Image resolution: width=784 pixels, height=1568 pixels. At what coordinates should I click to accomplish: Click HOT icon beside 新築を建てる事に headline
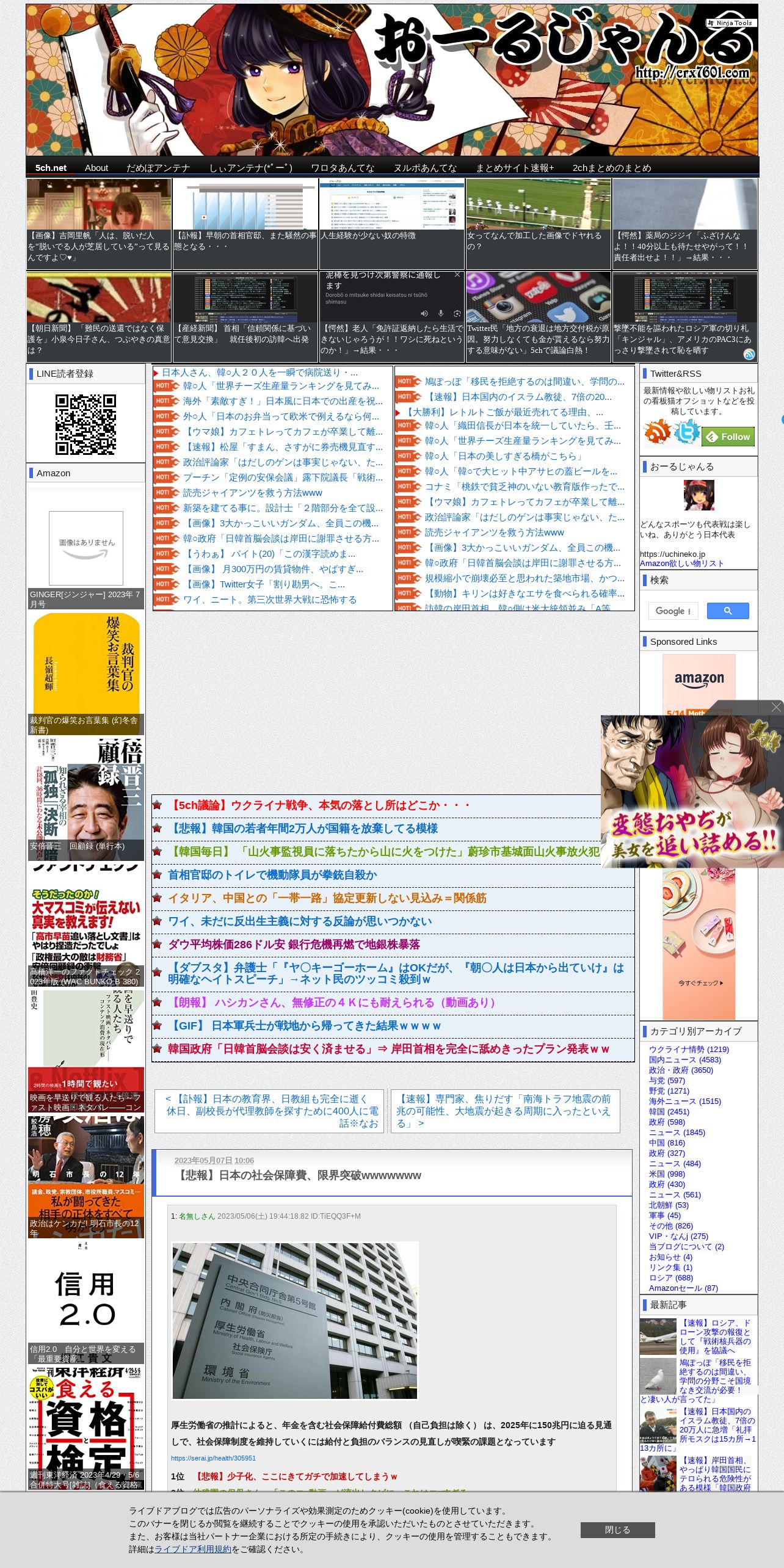(167, 508)
